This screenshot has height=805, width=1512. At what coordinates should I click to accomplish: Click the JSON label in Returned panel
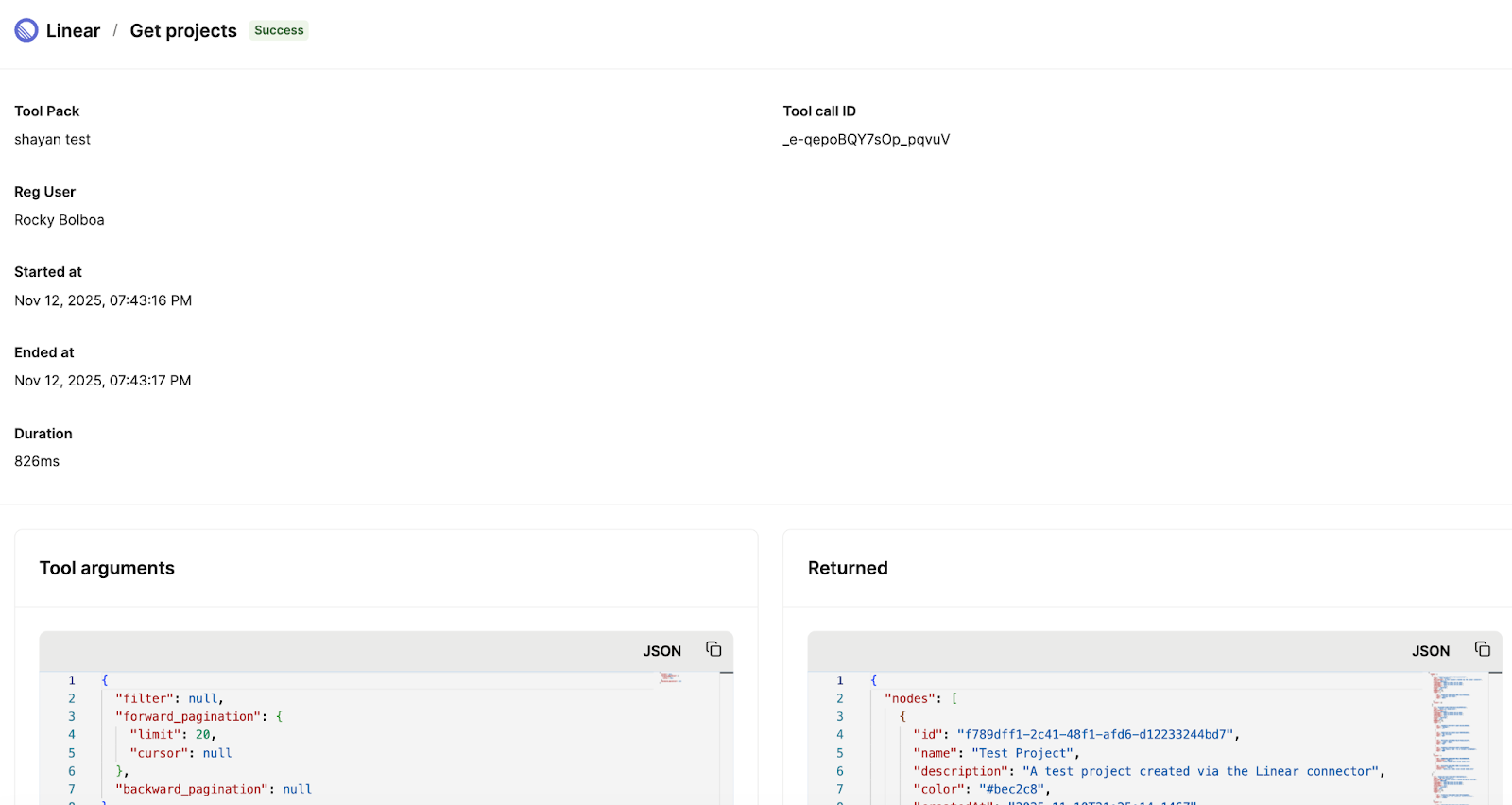1431,651
